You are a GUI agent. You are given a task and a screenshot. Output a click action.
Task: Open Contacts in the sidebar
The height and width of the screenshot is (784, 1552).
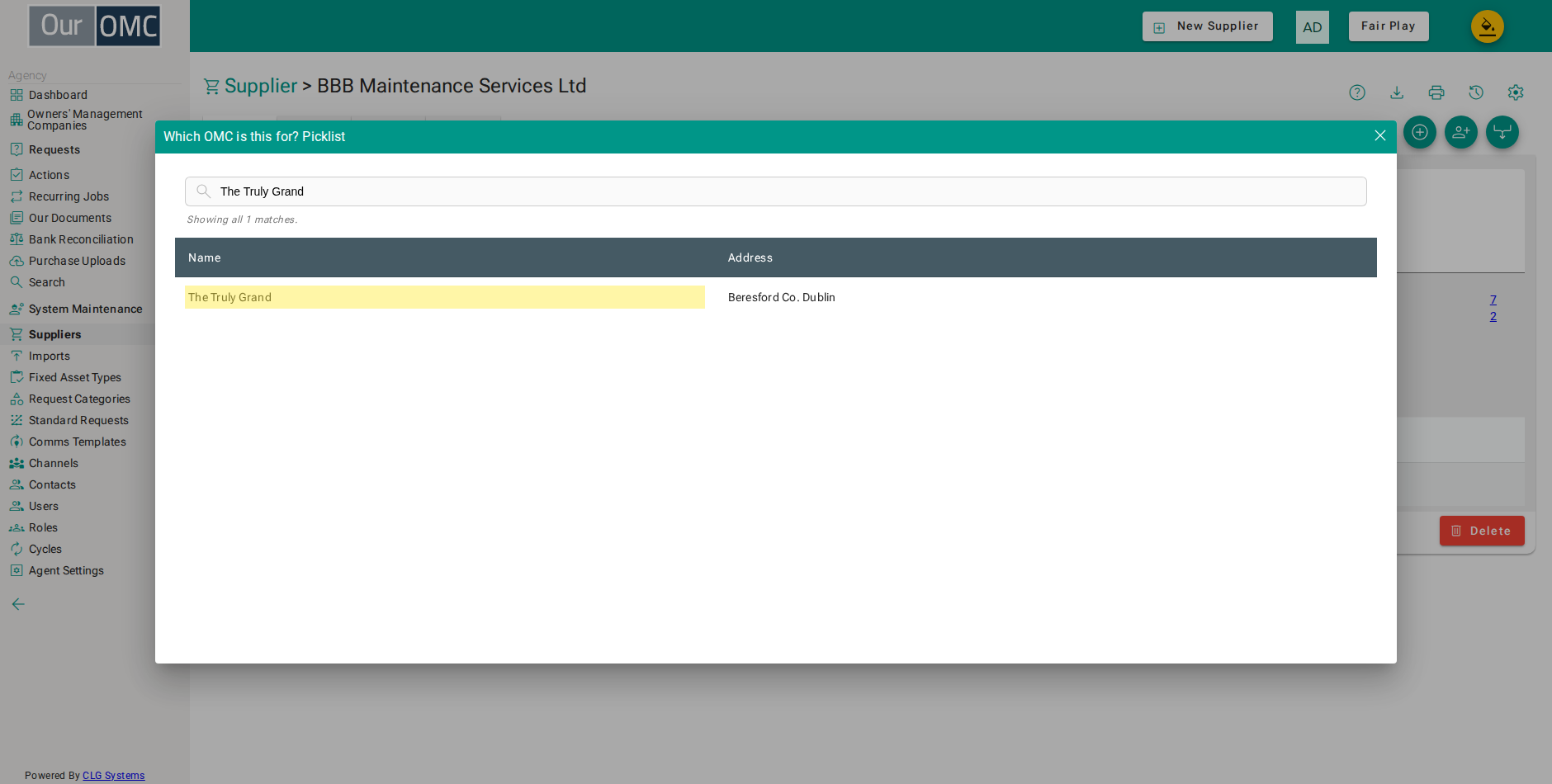[x=52, y=484]
